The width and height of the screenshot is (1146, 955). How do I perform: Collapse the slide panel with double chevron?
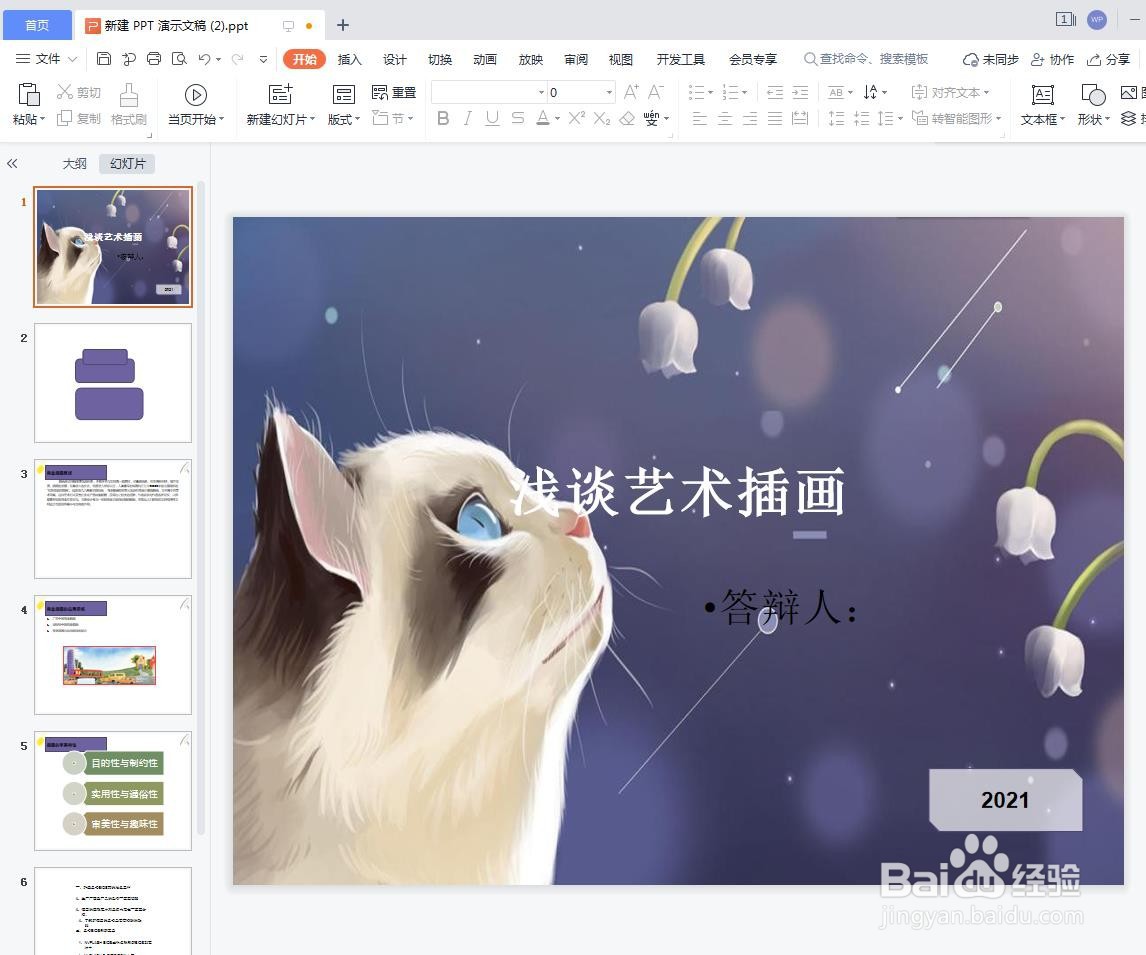[x=12, y=164]
